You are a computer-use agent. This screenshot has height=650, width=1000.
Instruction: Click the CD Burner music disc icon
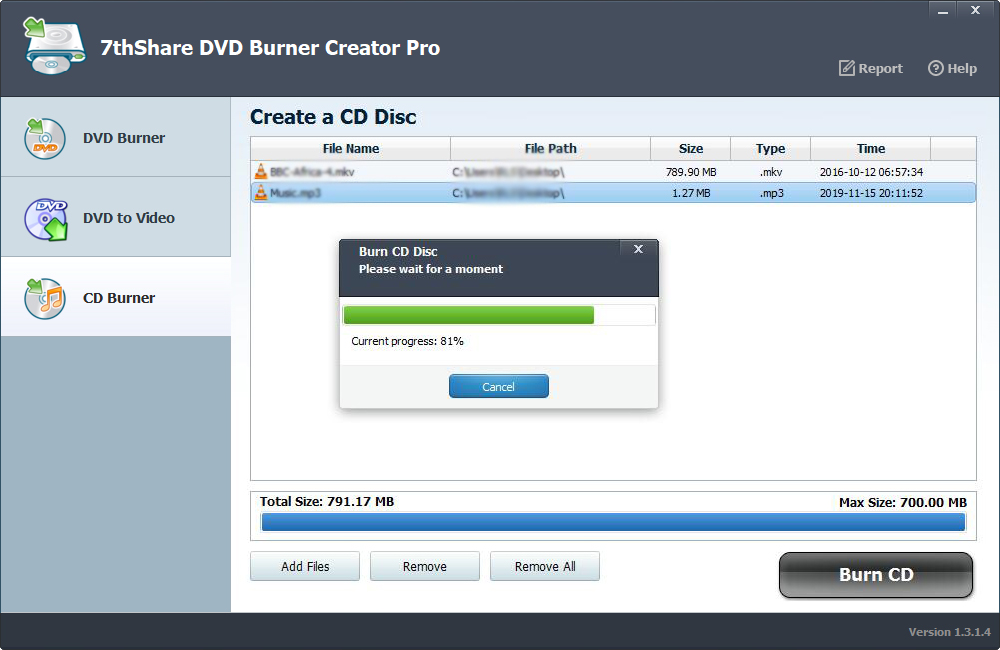point(45,298)
